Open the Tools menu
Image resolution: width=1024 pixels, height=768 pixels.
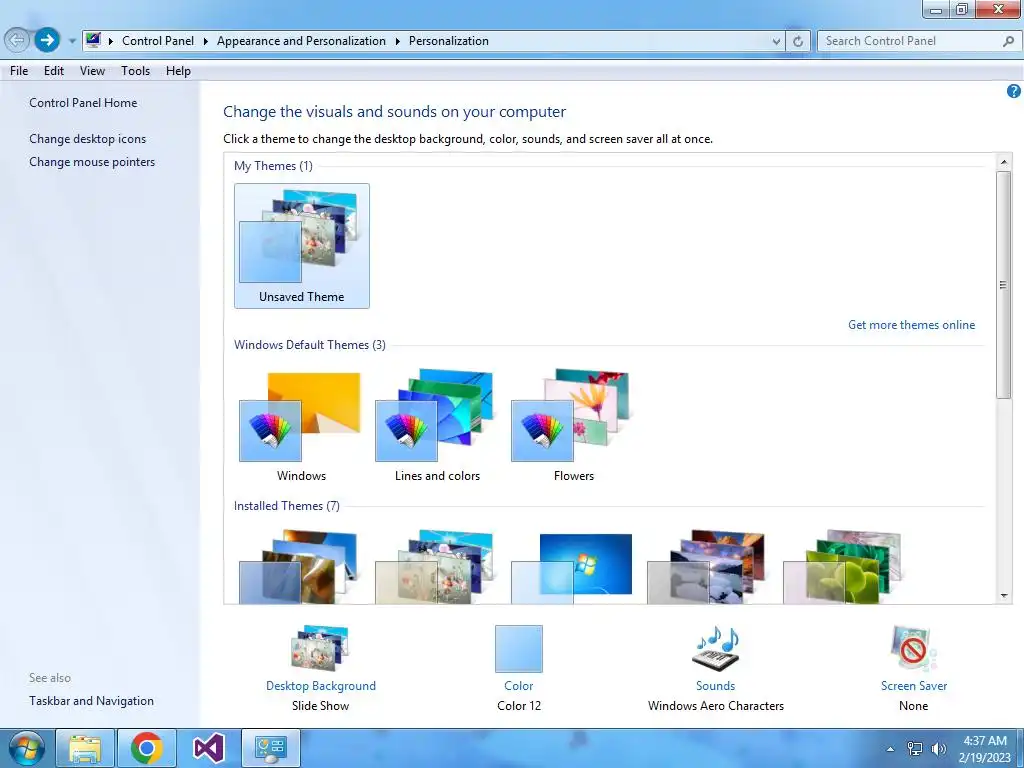point(135,71)
